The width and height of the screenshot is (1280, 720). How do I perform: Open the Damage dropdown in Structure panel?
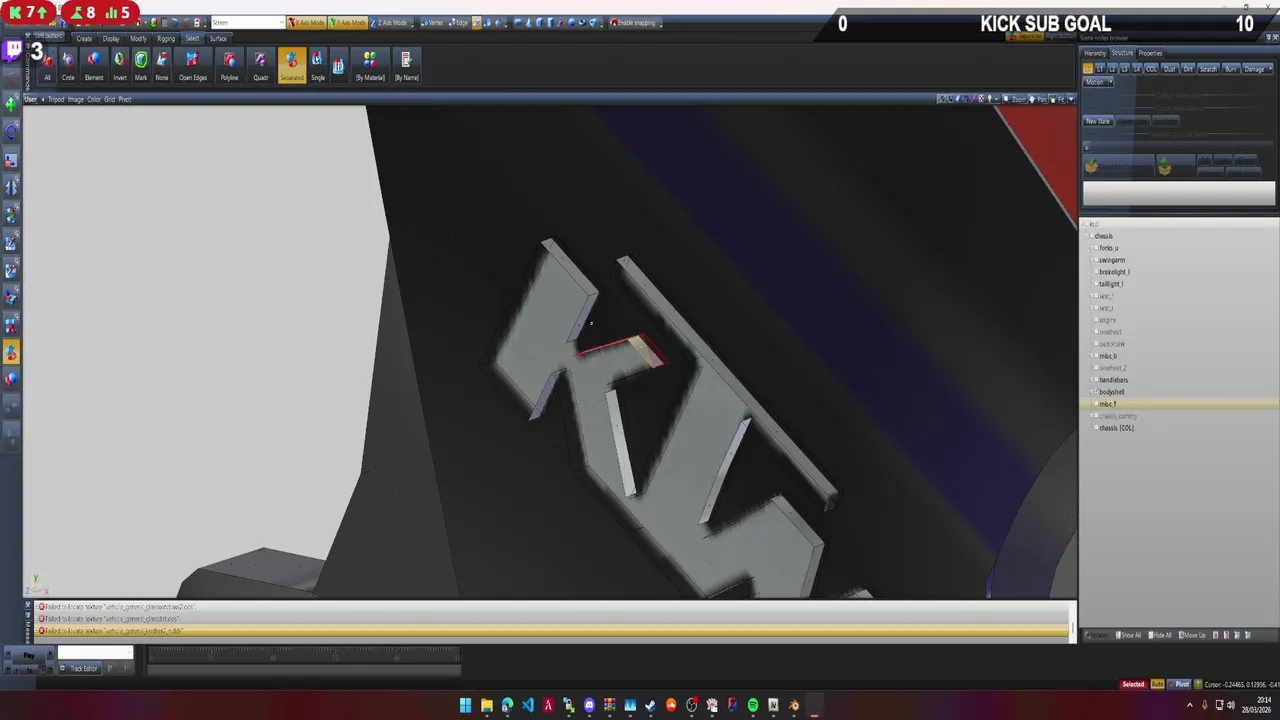[1257, 69]
